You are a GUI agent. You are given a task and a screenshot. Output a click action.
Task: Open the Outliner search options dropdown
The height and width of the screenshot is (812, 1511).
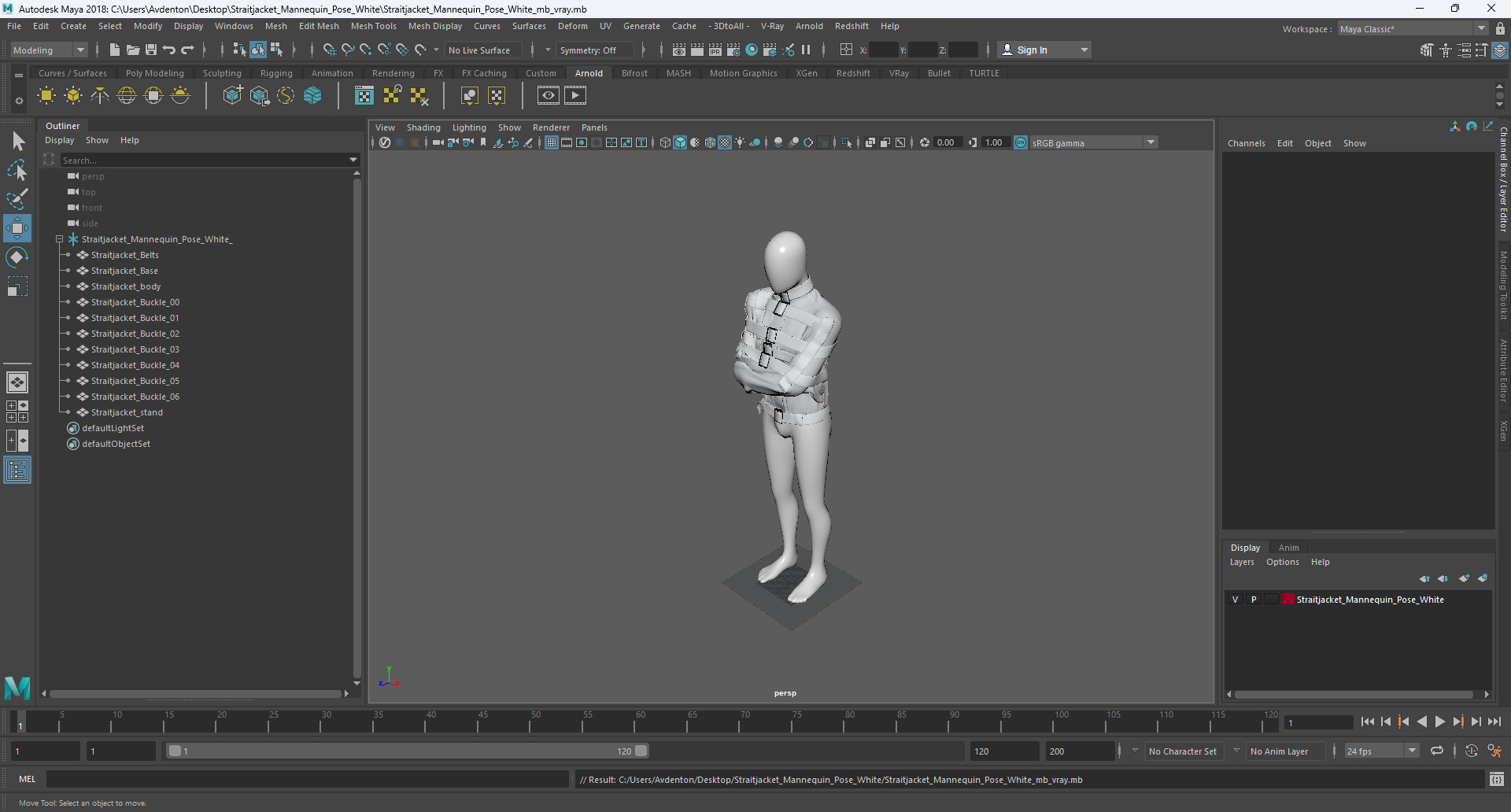[x=353, y=160]
